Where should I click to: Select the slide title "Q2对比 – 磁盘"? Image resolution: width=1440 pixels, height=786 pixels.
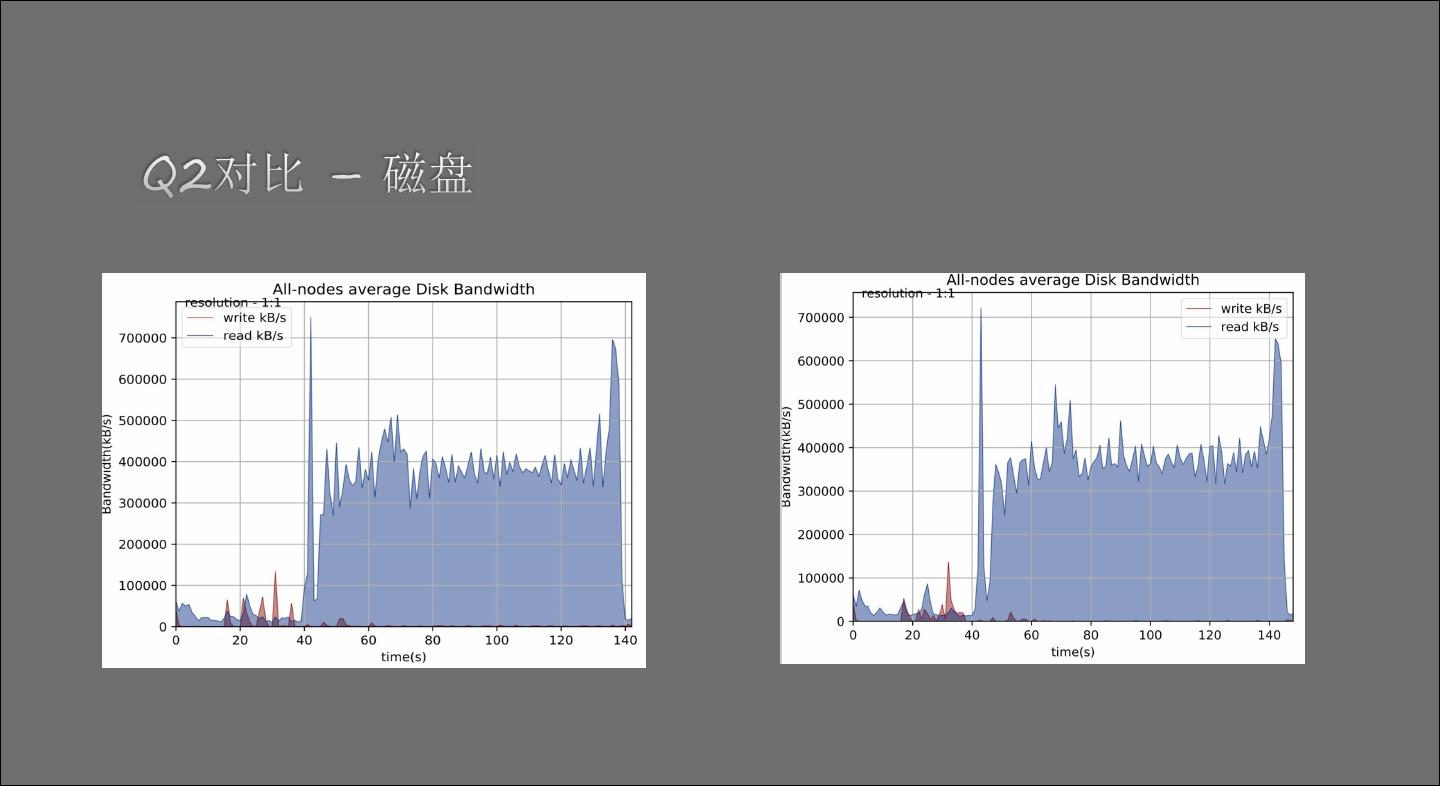(x=308, y=174)
